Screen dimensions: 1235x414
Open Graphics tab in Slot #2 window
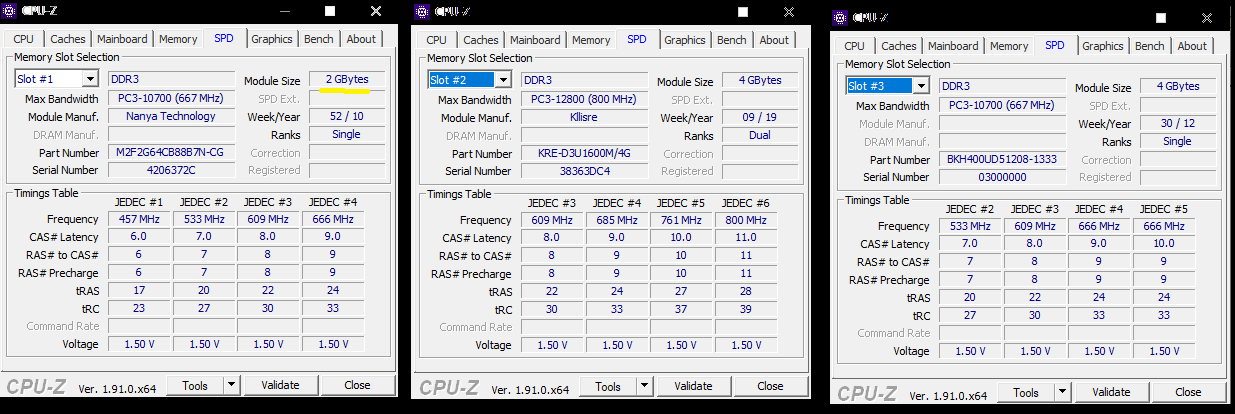[685, 40]
